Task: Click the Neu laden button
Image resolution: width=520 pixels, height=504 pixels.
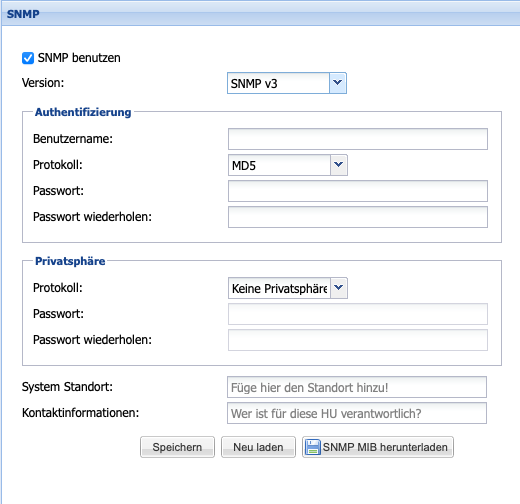Action: point(258,447)
